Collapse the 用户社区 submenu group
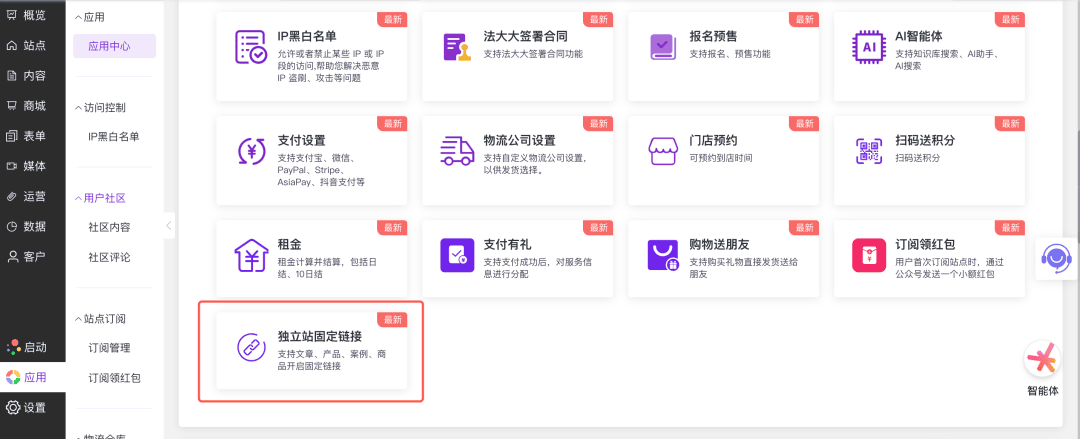The image size is (1080, 439). (101, 198)
